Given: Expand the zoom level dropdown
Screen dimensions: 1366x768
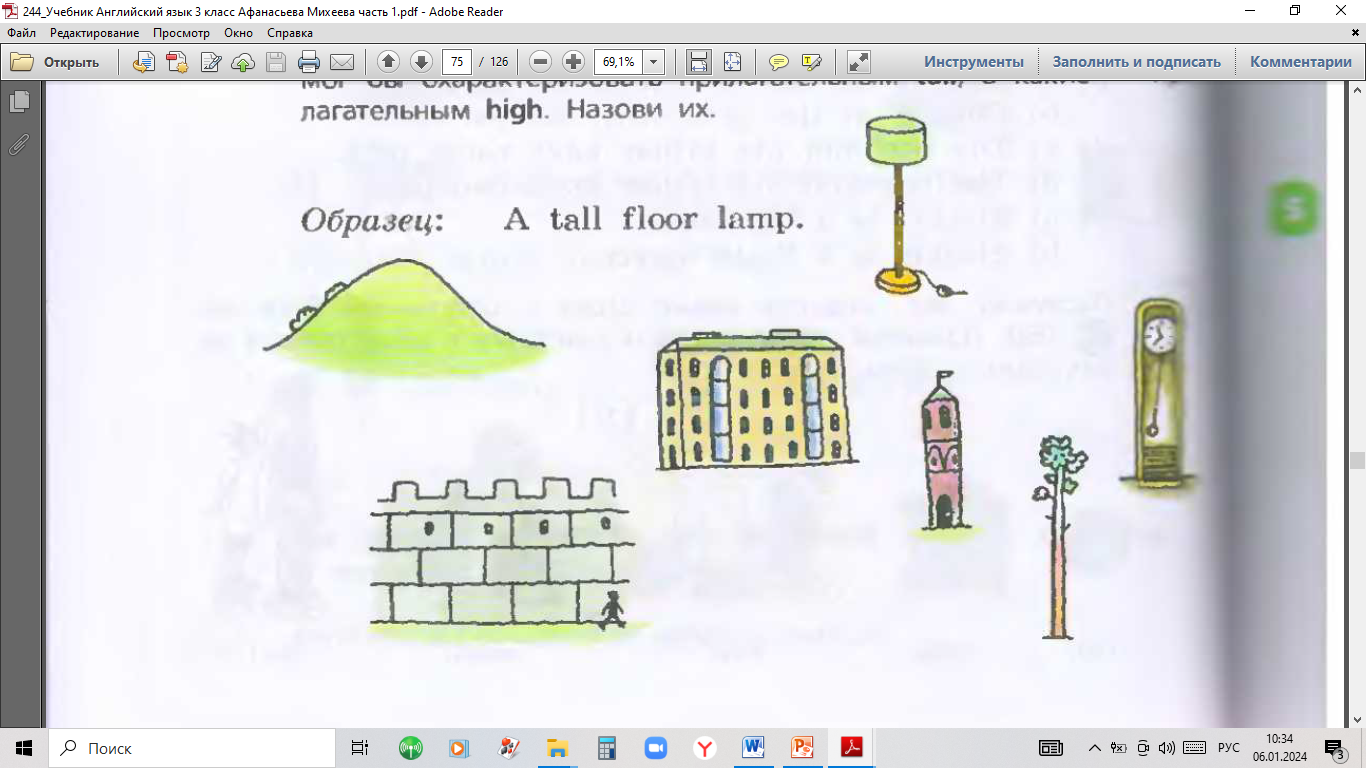Looking at the screenshot, I should (654, 62).
